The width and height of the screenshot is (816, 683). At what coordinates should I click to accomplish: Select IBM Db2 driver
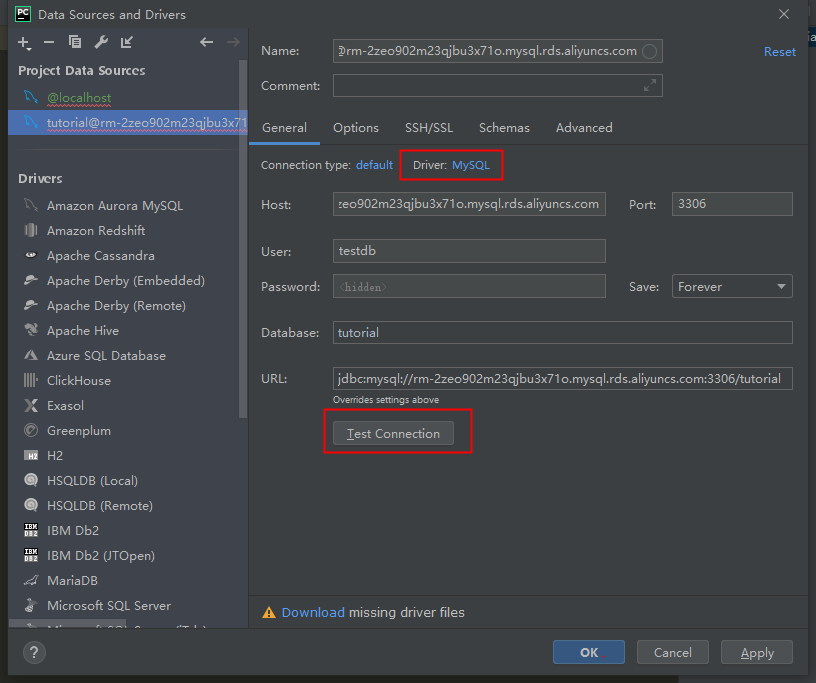click(73, 530)
